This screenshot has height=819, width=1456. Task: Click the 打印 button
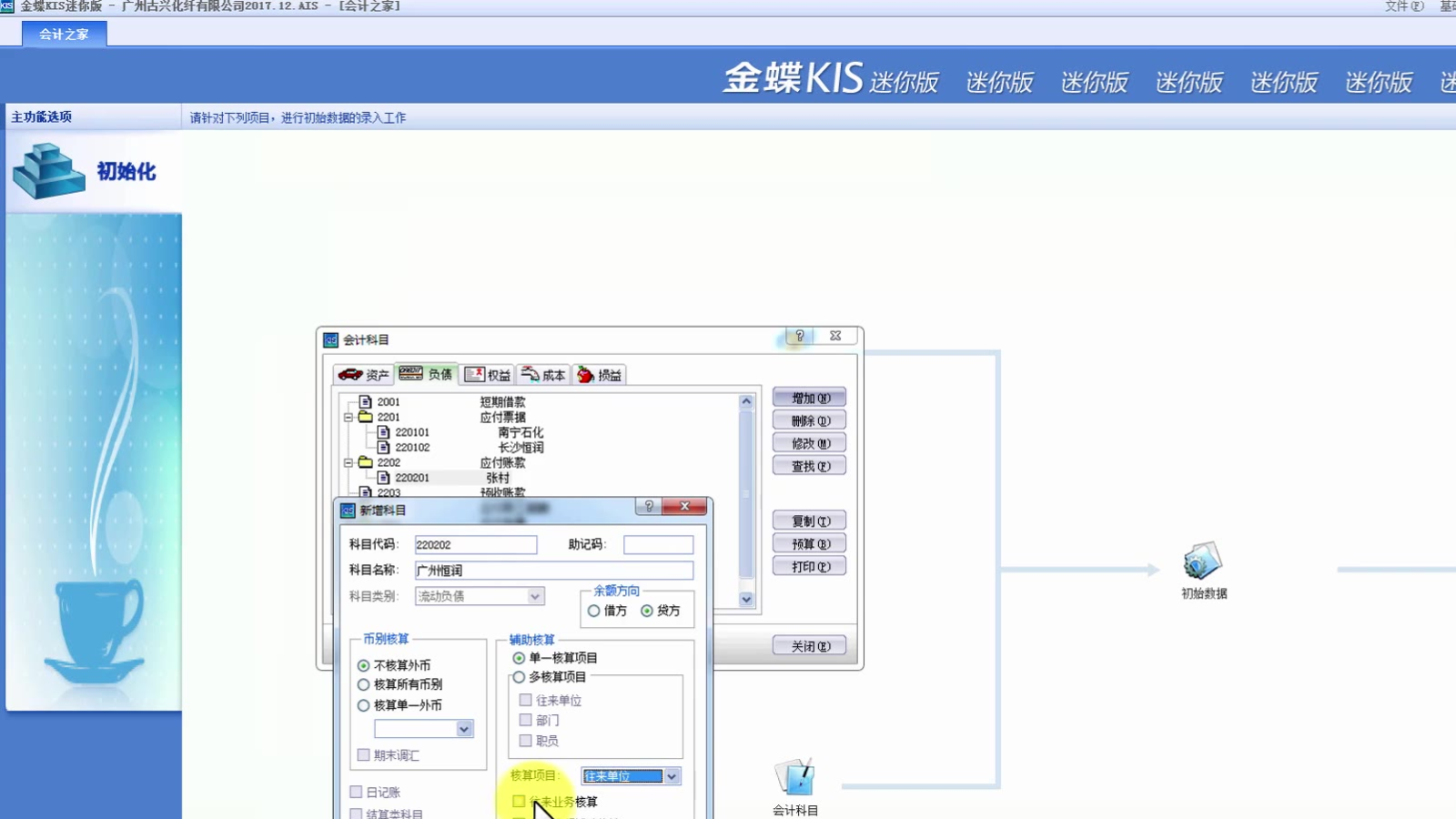tap(809, 566)
